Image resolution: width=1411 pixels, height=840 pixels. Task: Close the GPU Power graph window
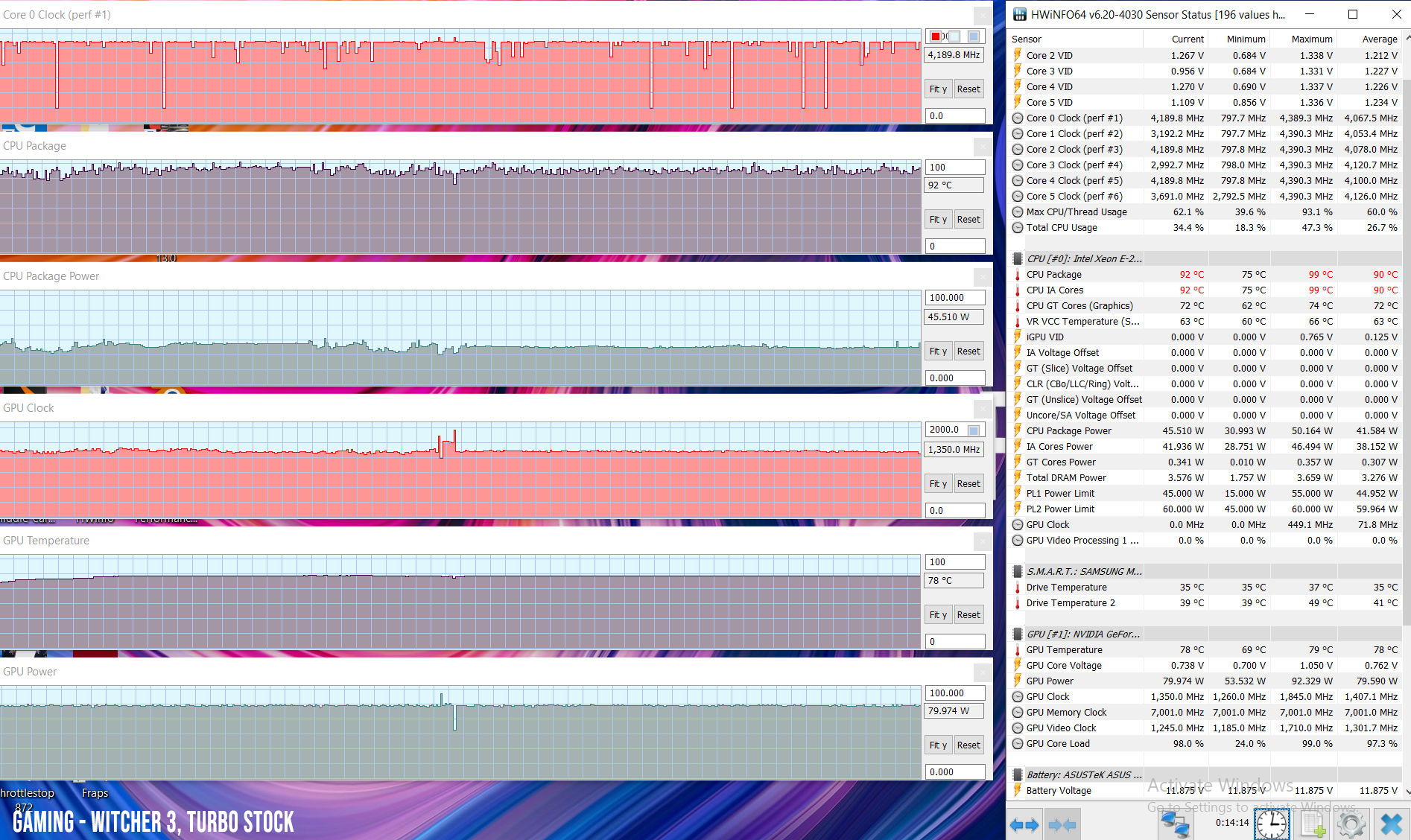(983, 672)
